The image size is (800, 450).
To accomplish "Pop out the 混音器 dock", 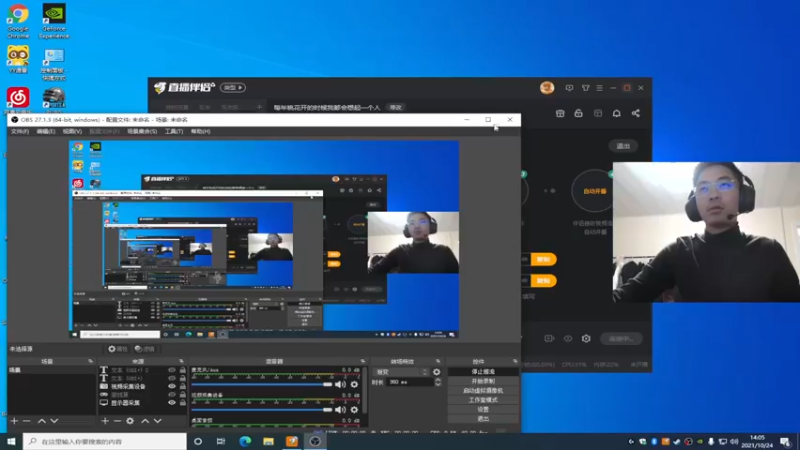I will [363, 361].
